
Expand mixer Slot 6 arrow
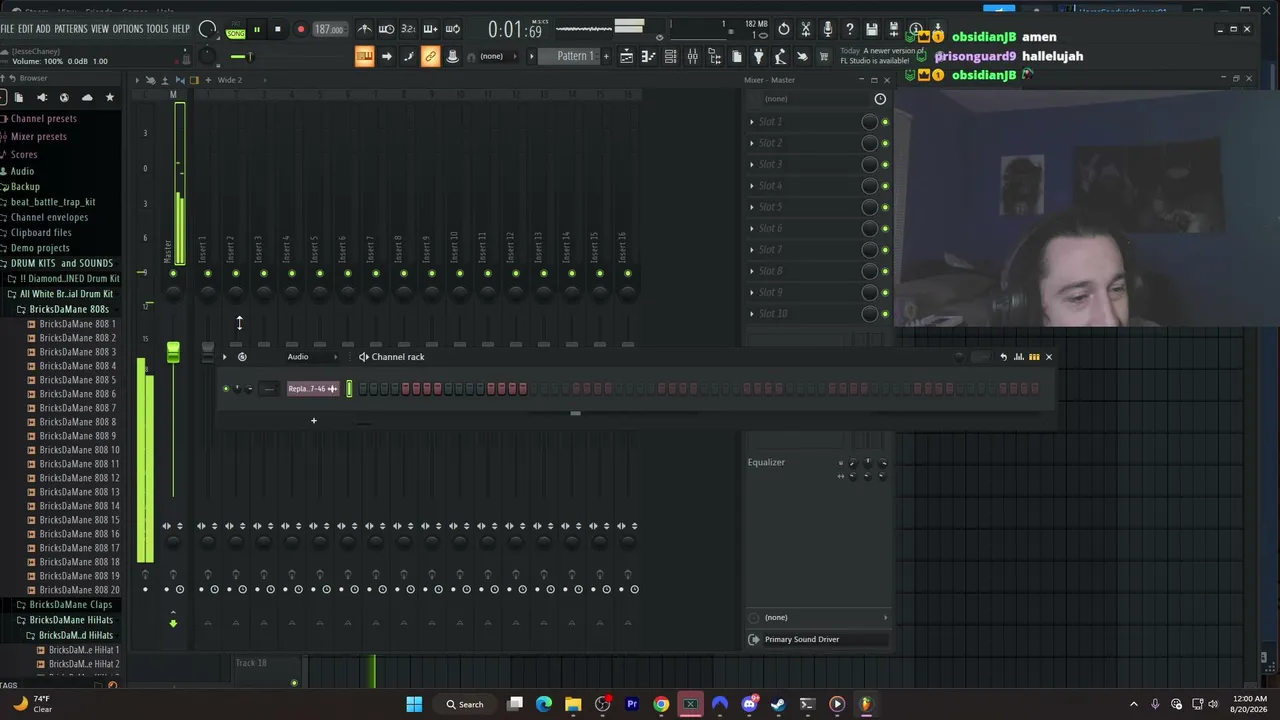click(752, 229)
